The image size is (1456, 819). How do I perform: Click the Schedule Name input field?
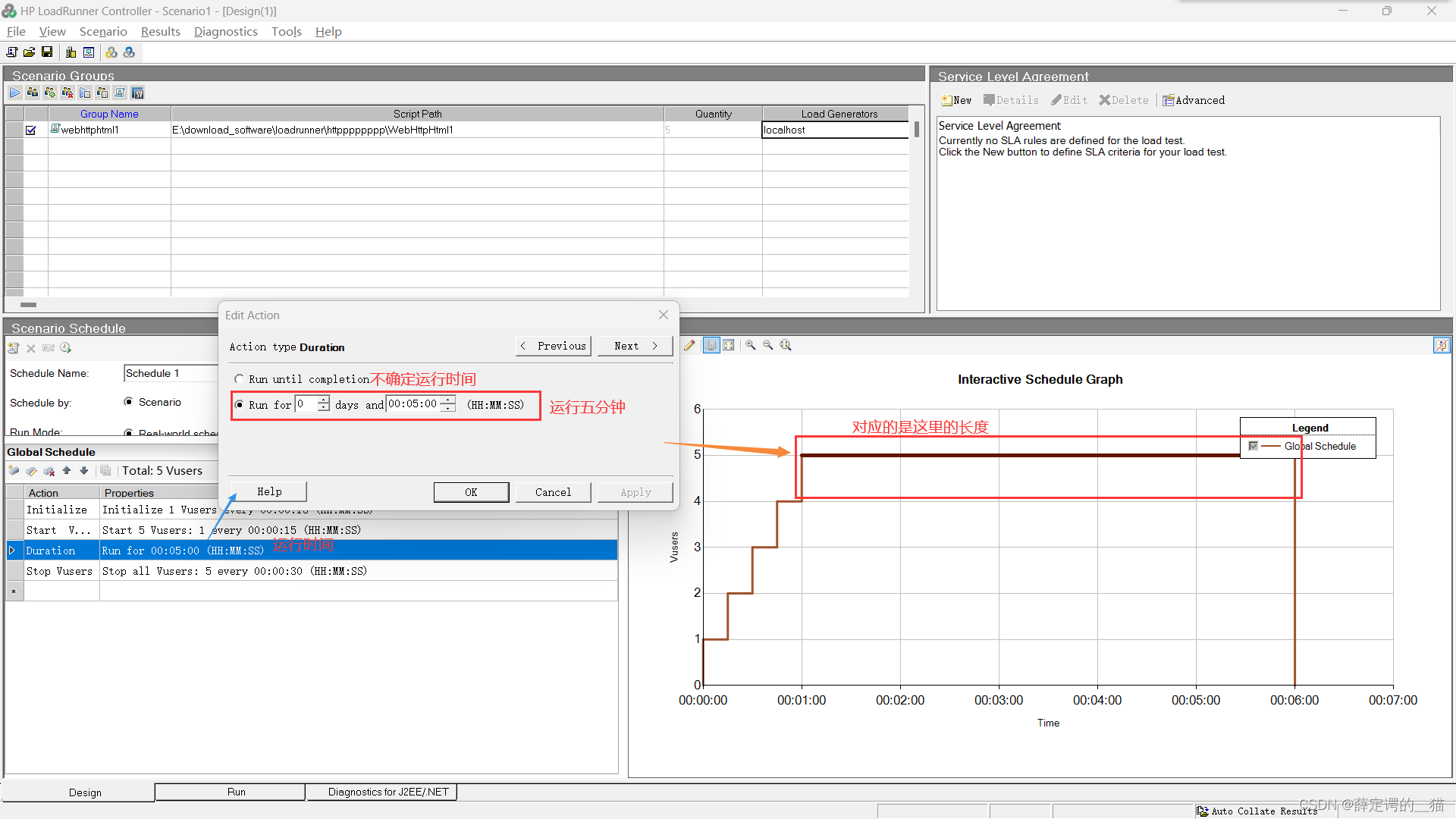pyautogui.click(x=170, y=373)
